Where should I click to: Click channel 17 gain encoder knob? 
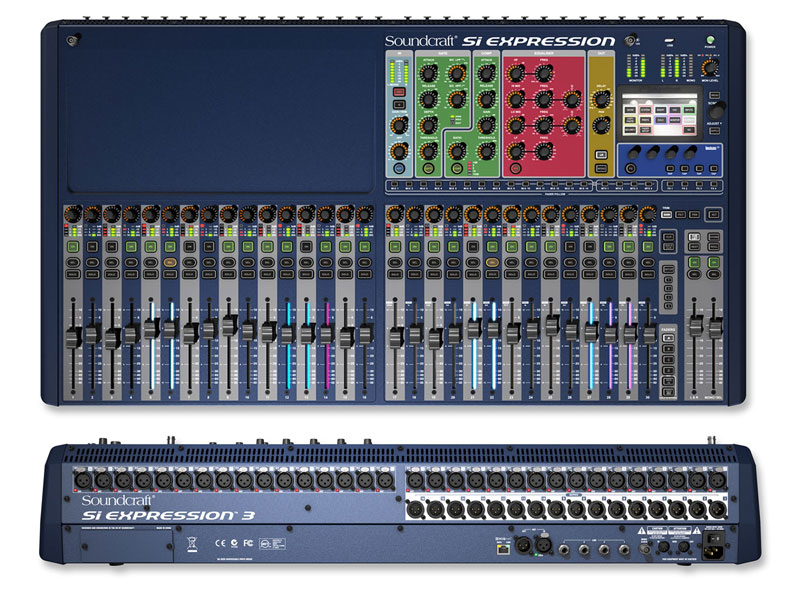395,214
